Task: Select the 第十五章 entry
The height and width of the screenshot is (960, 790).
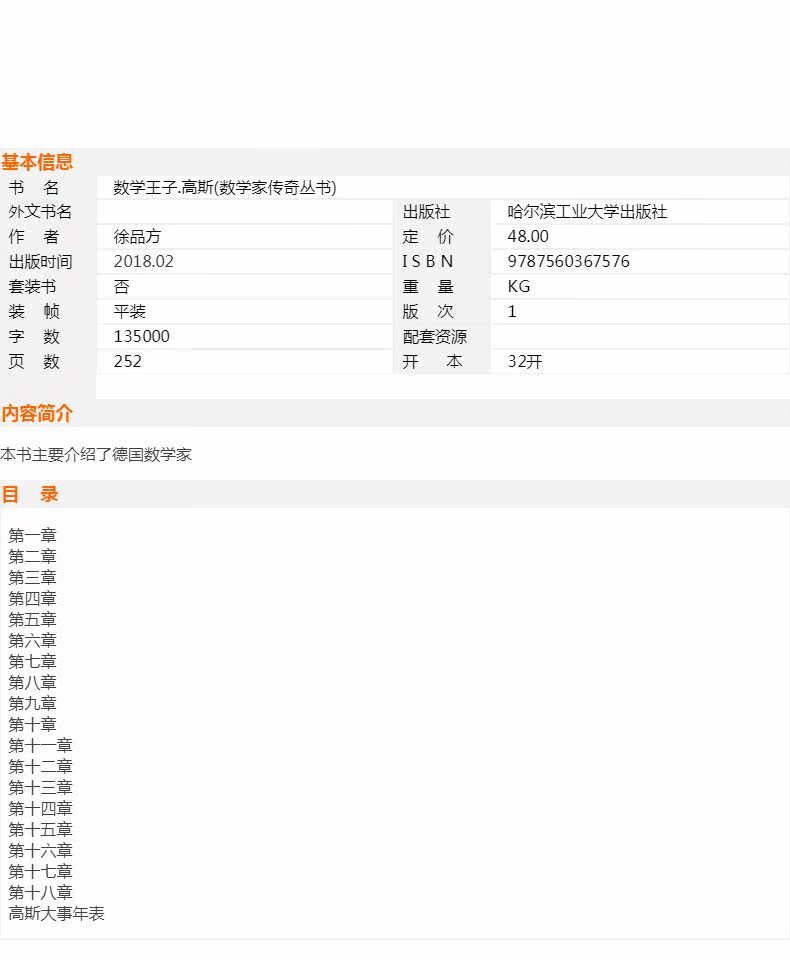Action: tap(40, 830)
